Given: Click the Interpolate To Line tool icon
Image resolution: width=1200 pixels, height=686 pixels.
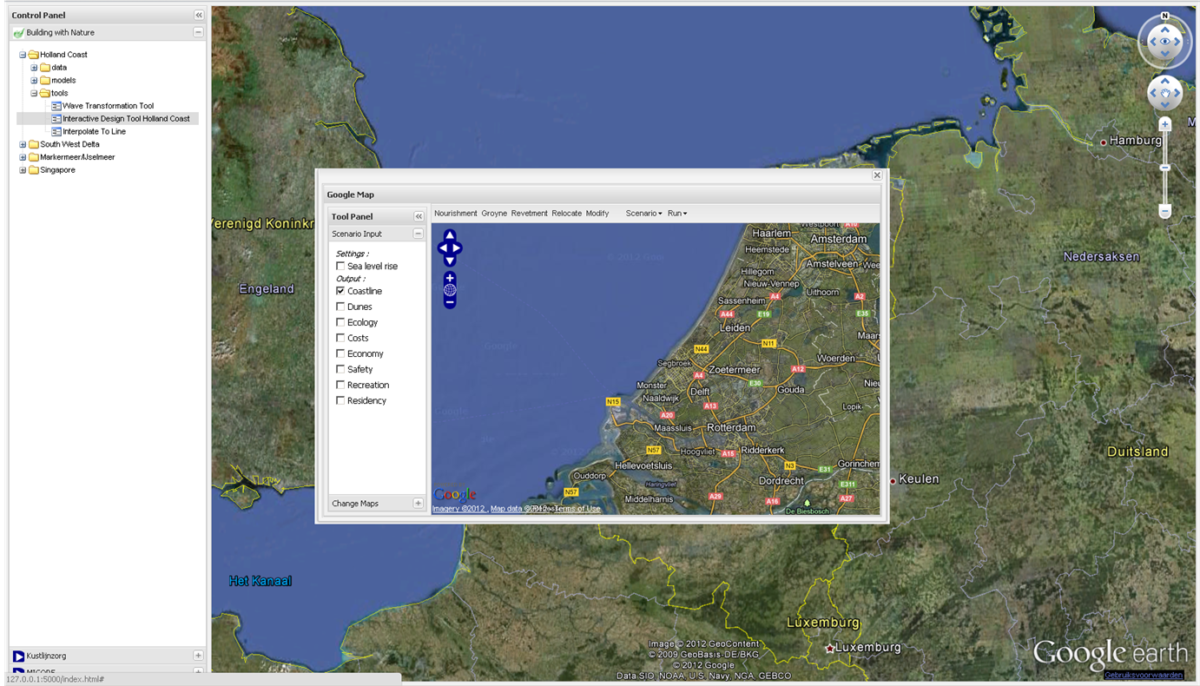Looking at the screenshot, I should (56, 131).
